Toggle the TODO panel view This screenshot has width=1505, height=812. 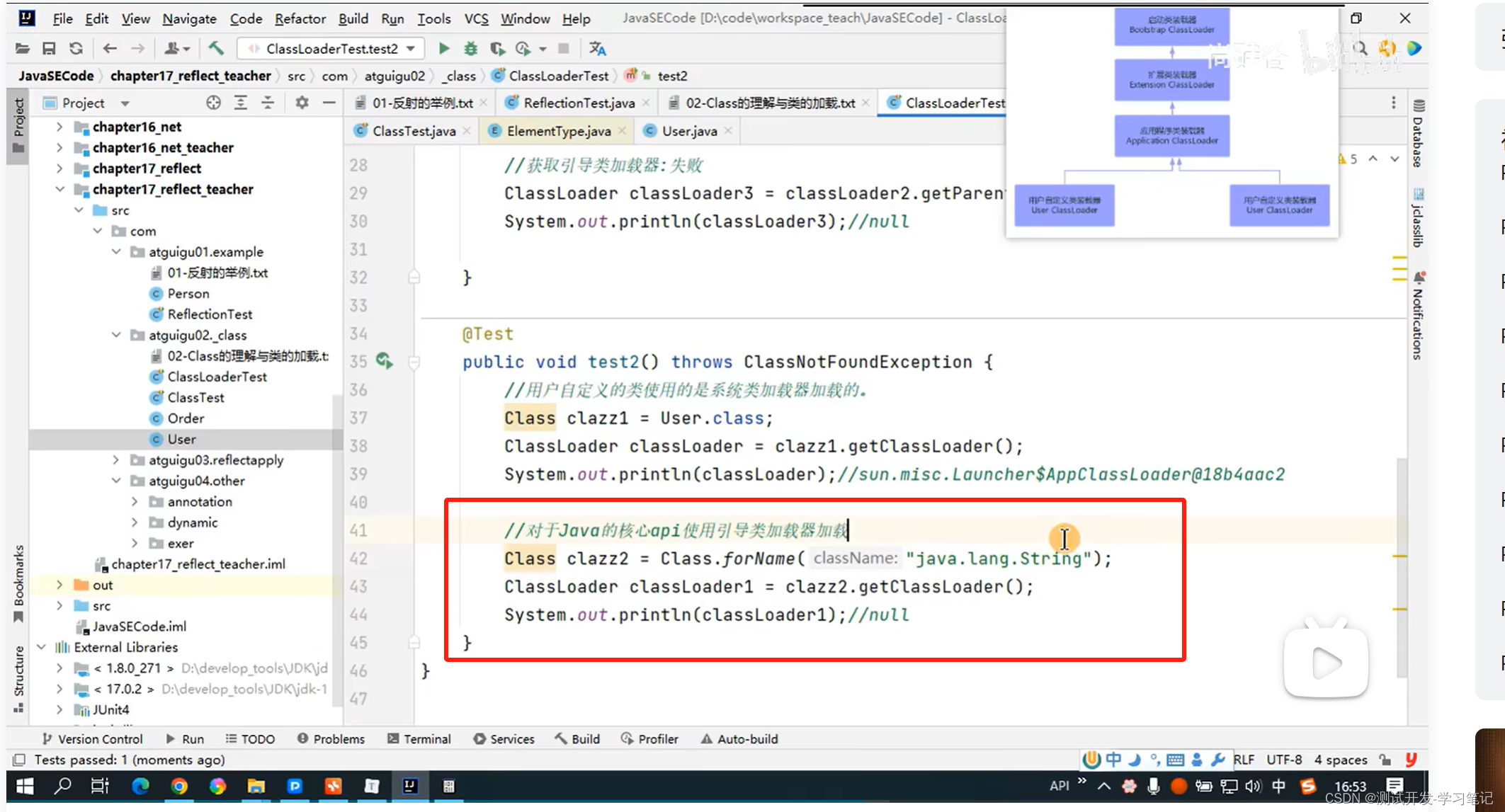click(259, 739)
